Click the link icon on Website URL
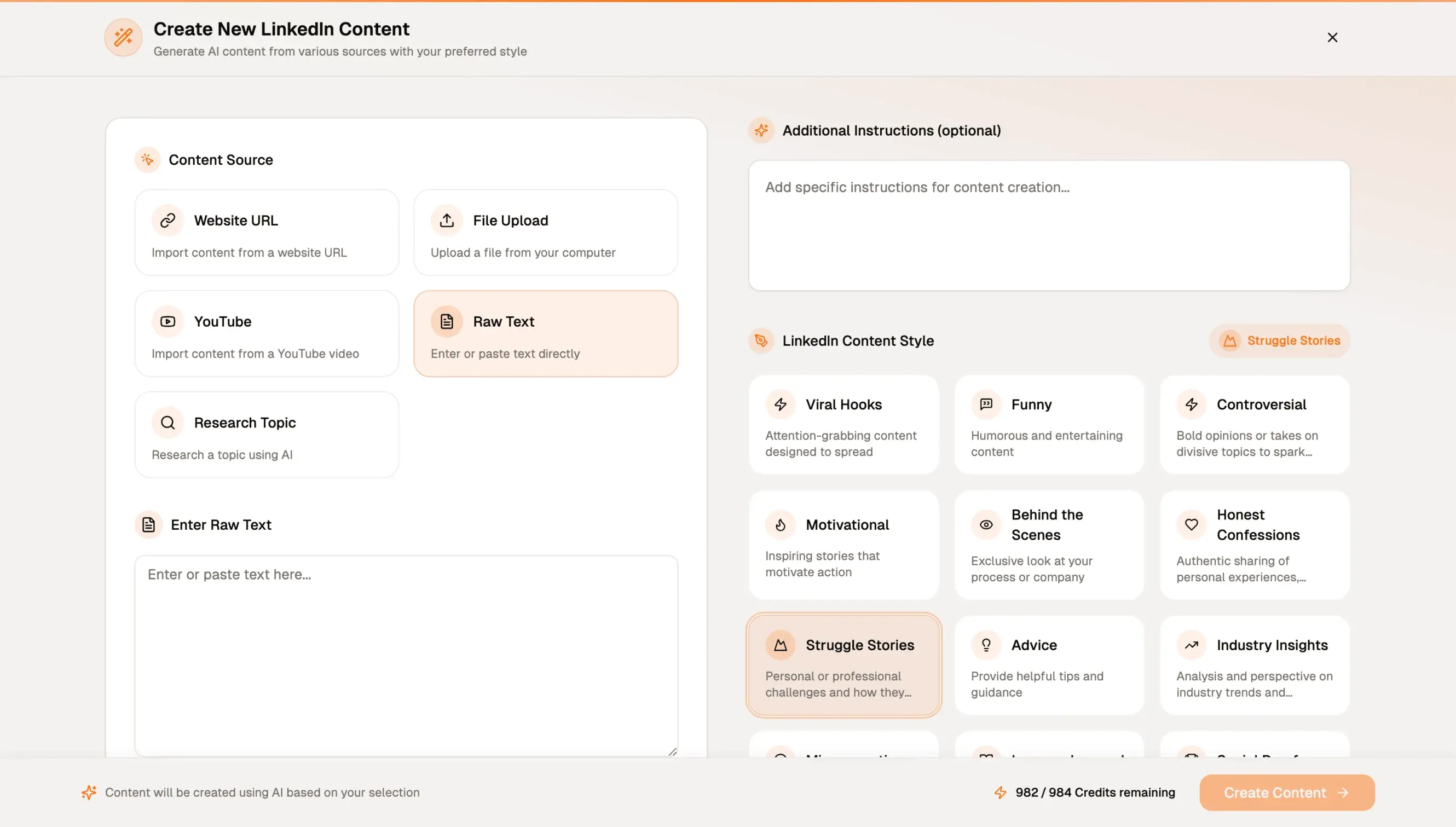The image size is (1456, 827). (x=167, y=221)
